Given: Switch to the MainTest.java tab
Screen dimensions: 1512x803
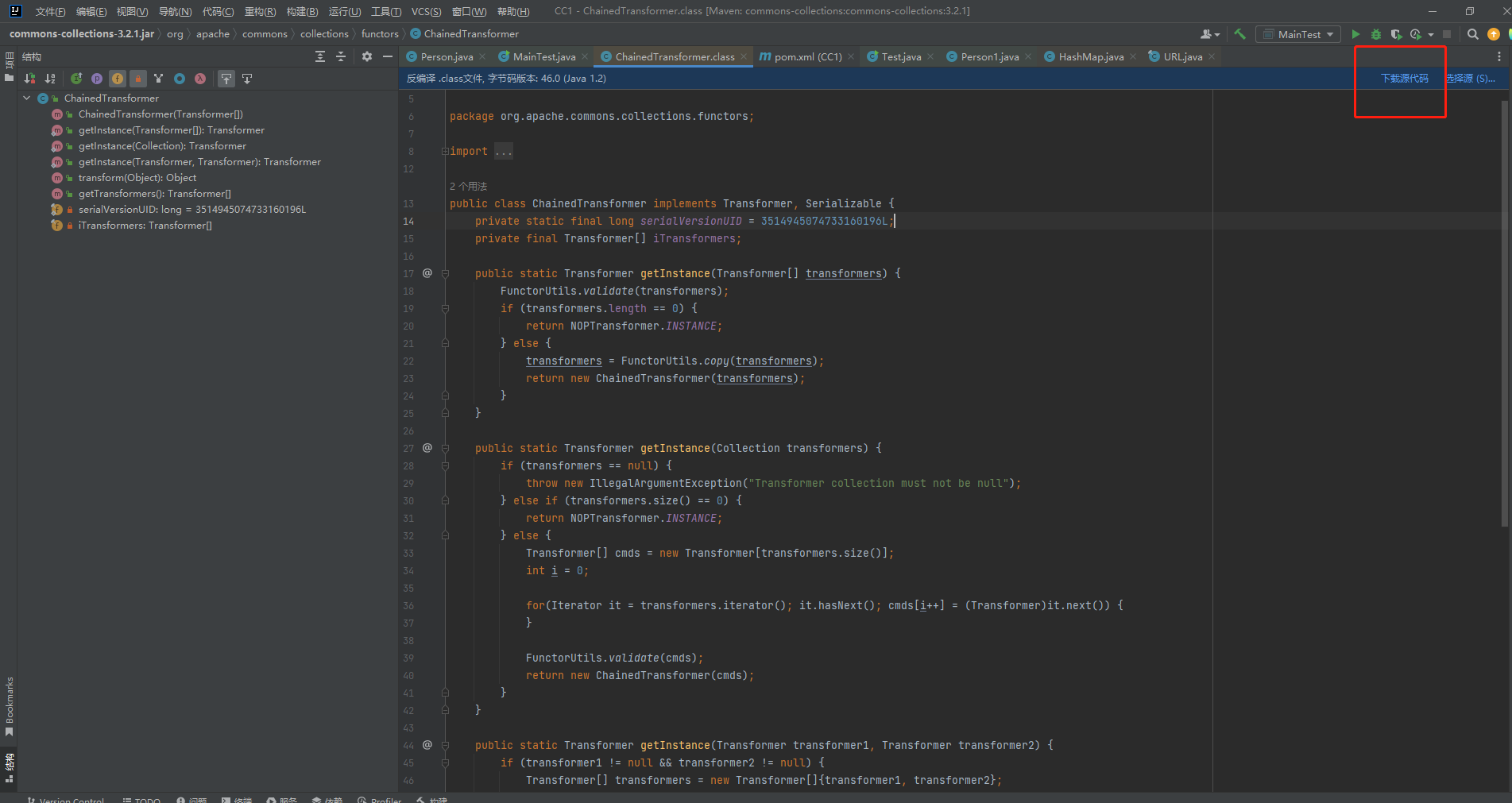Looking at the screenshot, I should pyautogui.click(x=543, y=56).
